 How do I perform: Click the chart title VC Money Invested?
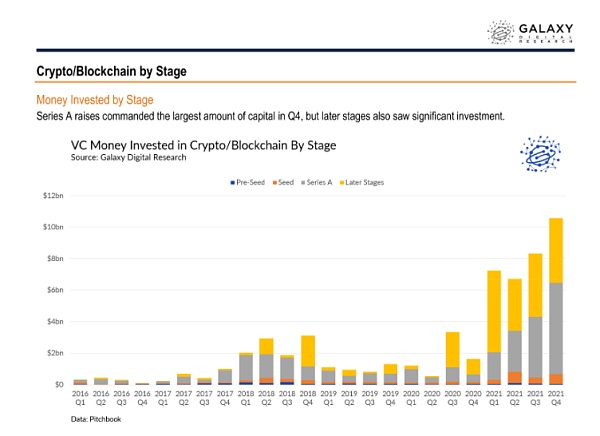tap(203, 144)
